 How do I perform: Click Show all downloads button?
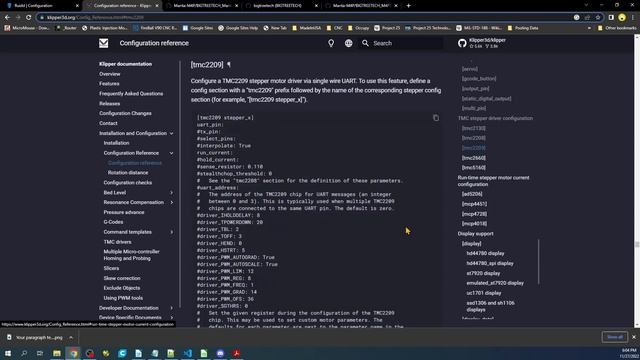(x=614, y=337)
